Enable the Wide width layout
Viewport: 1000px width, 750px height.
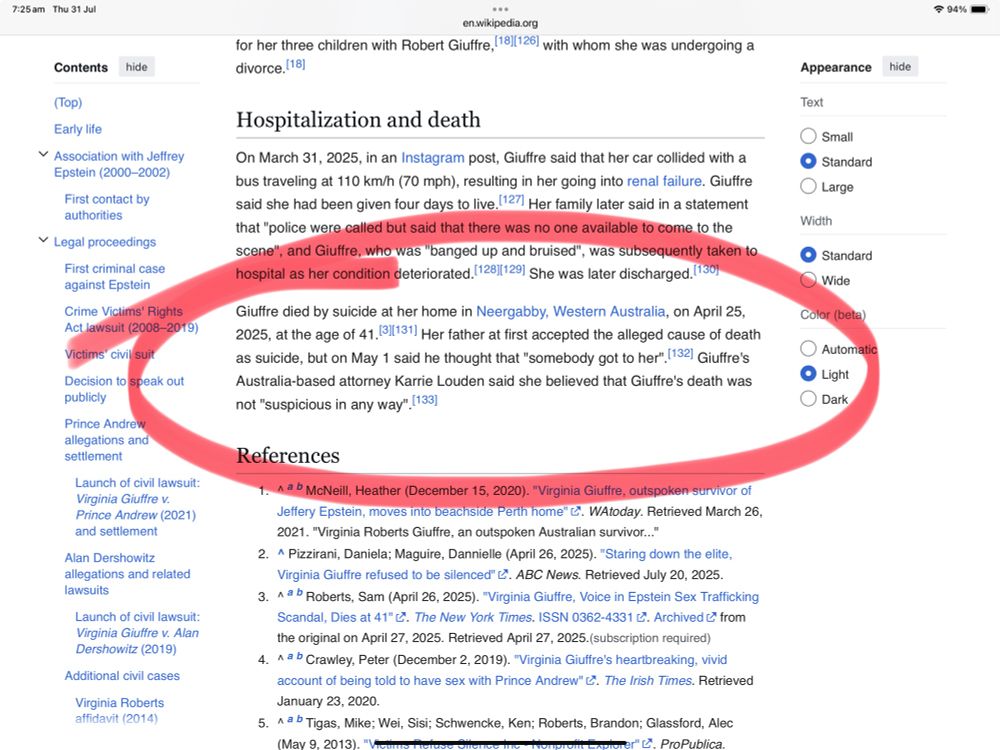tap(808, 280)
